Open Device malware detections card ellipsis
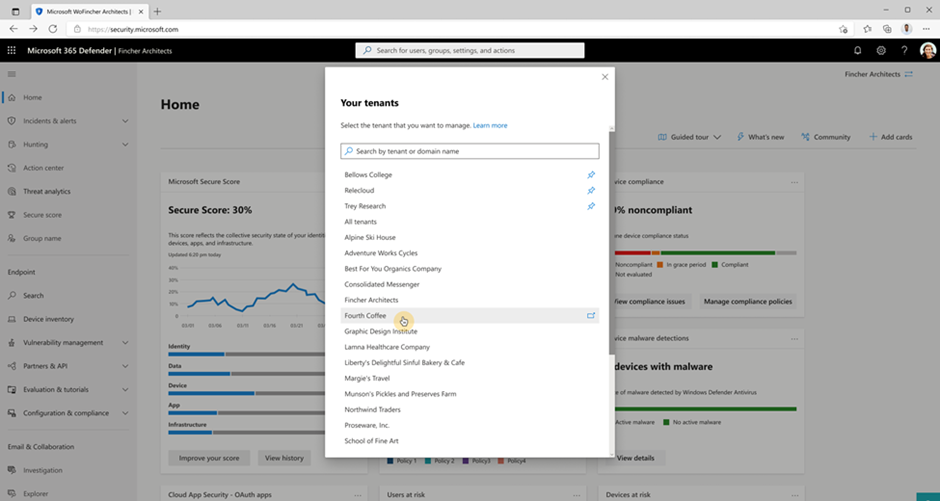This screenshot has height=501, width=940. [x=794, y=339]
